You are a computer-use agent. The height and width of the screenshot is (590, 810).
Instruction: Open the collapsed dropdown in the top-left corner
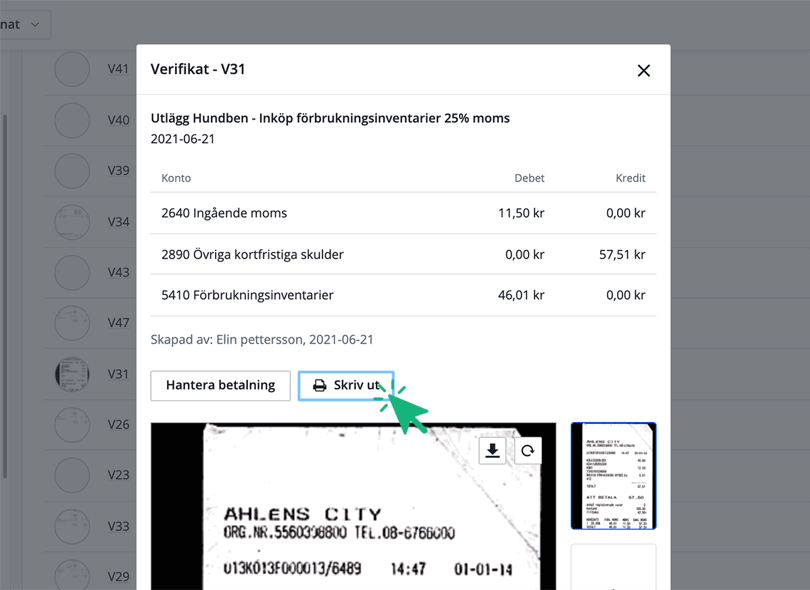(20, 24)
